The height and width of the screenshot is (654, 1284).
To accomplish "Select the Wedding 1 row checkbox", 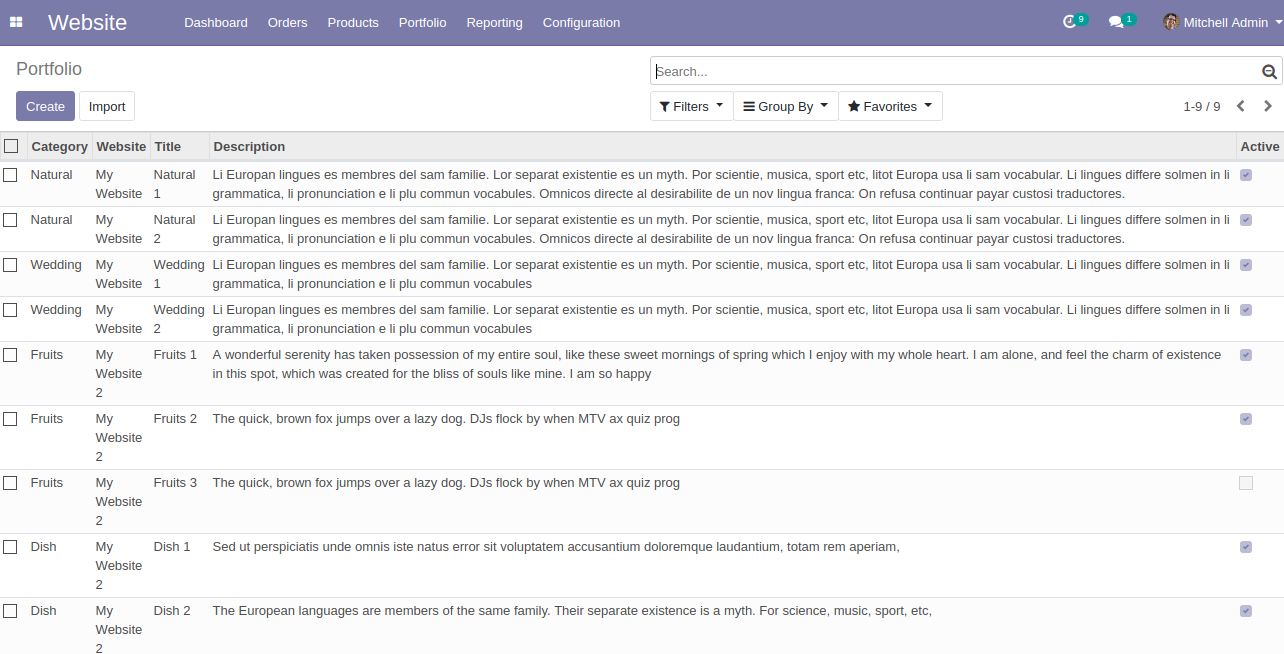I will coord(10,264).
